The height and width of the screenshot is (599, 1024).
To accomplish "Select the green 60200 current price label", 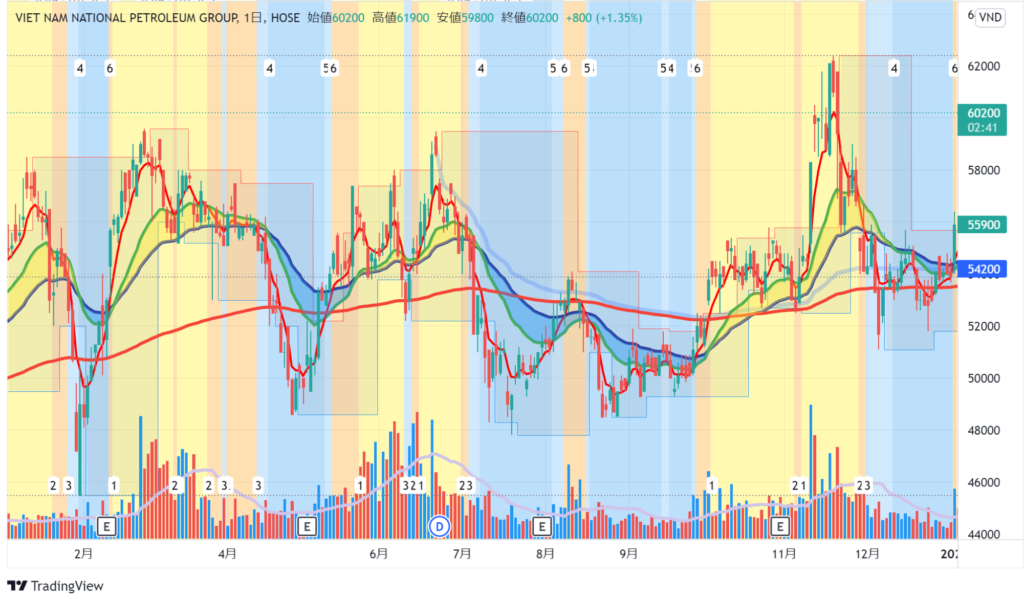I will [982, 120].
